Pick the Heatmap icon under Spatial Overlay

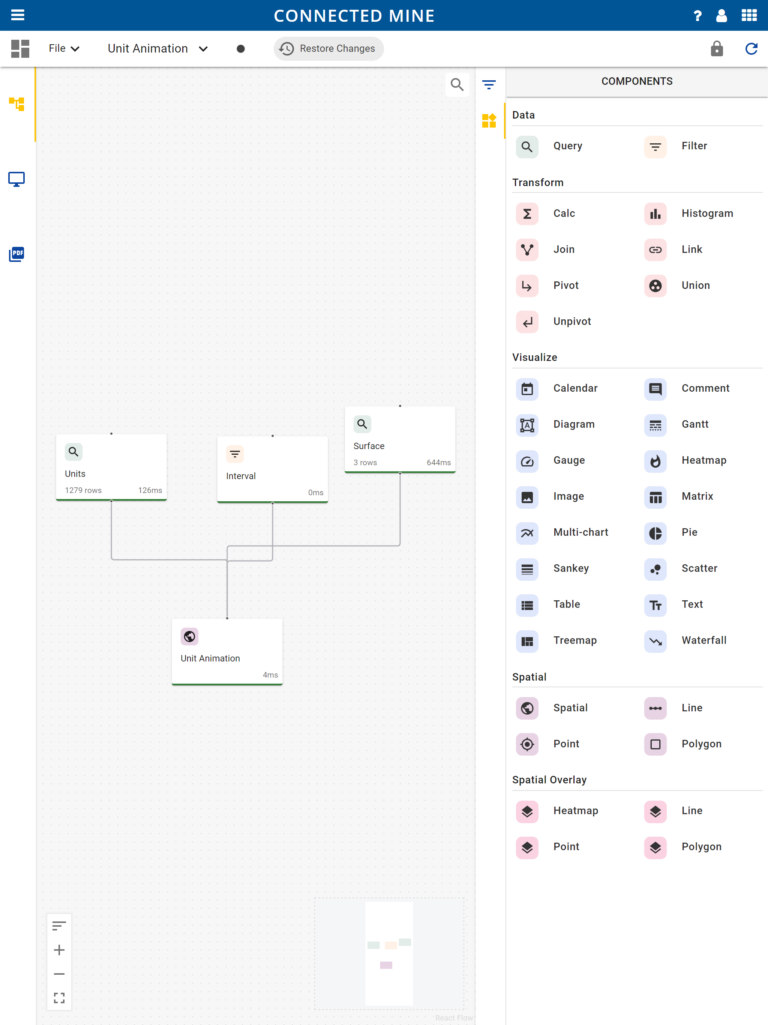[x=527, y=811]
